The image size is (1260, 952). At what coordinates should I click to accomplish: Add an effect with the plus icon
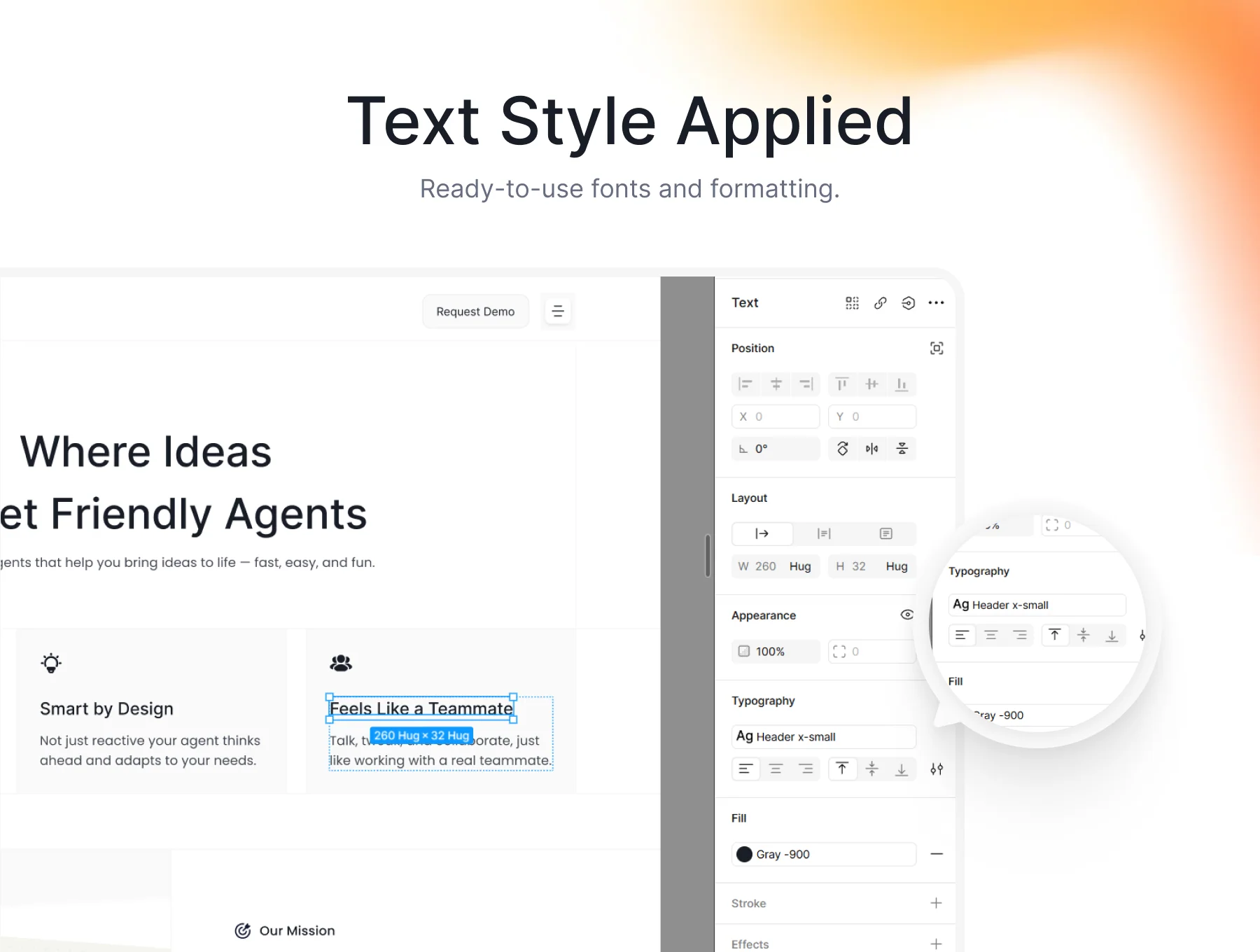tap(936, 944)
